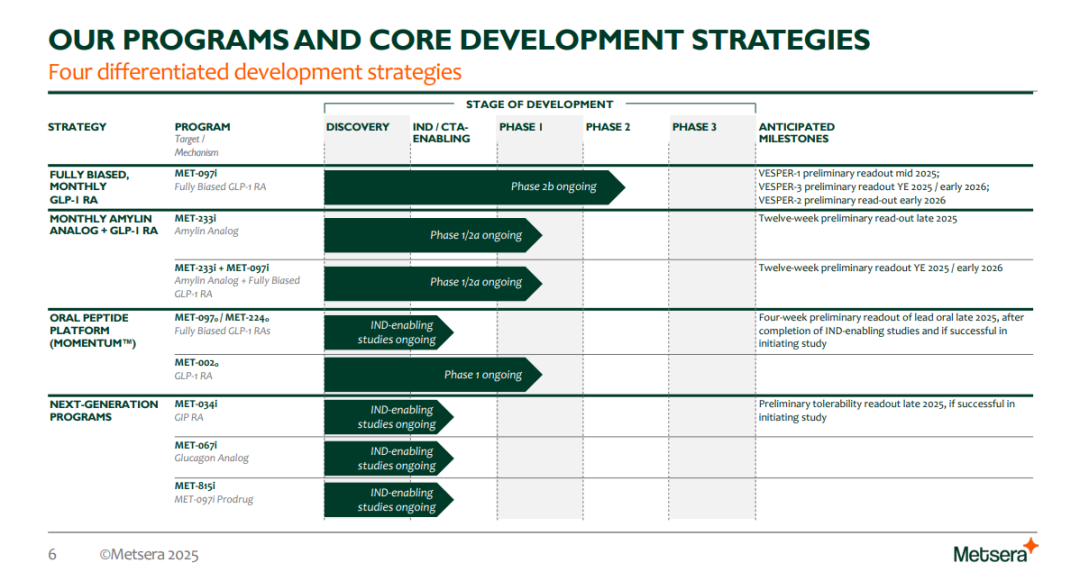The width and height of the screenshot is (1080, 581).
Task: Select the slide title 'OUR PROGRAMS AND CORE DEVELOPMENT STRATEGIES'
Action: point(459,40)
